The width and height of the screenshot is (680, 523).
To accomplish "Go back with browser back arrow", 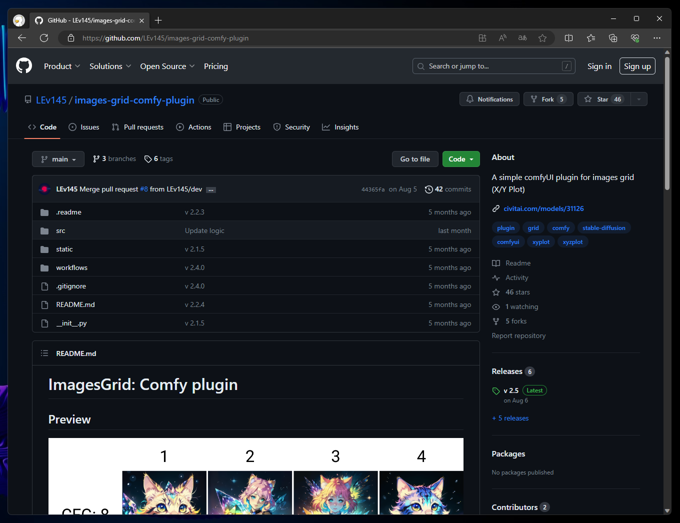I will tap(22, 38).
